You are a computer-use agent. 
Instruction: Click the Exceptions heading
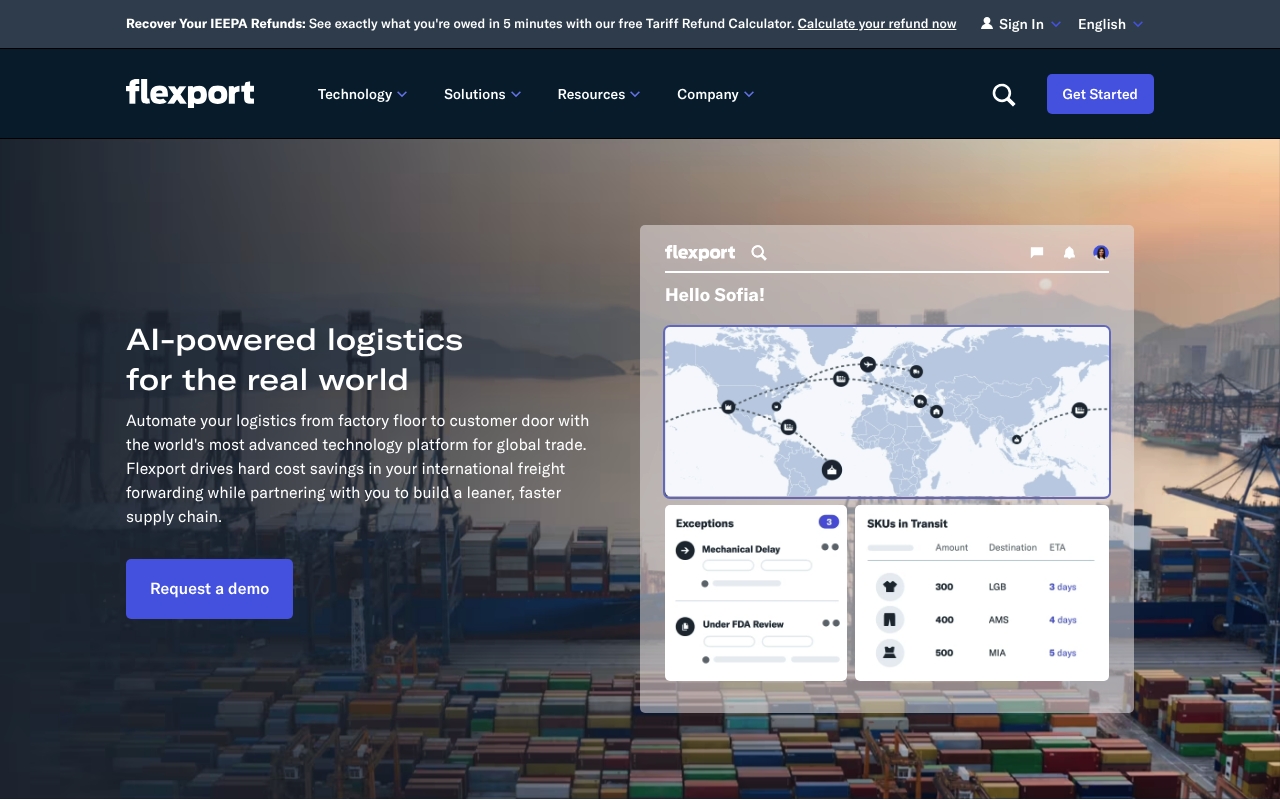coord(705,523)
